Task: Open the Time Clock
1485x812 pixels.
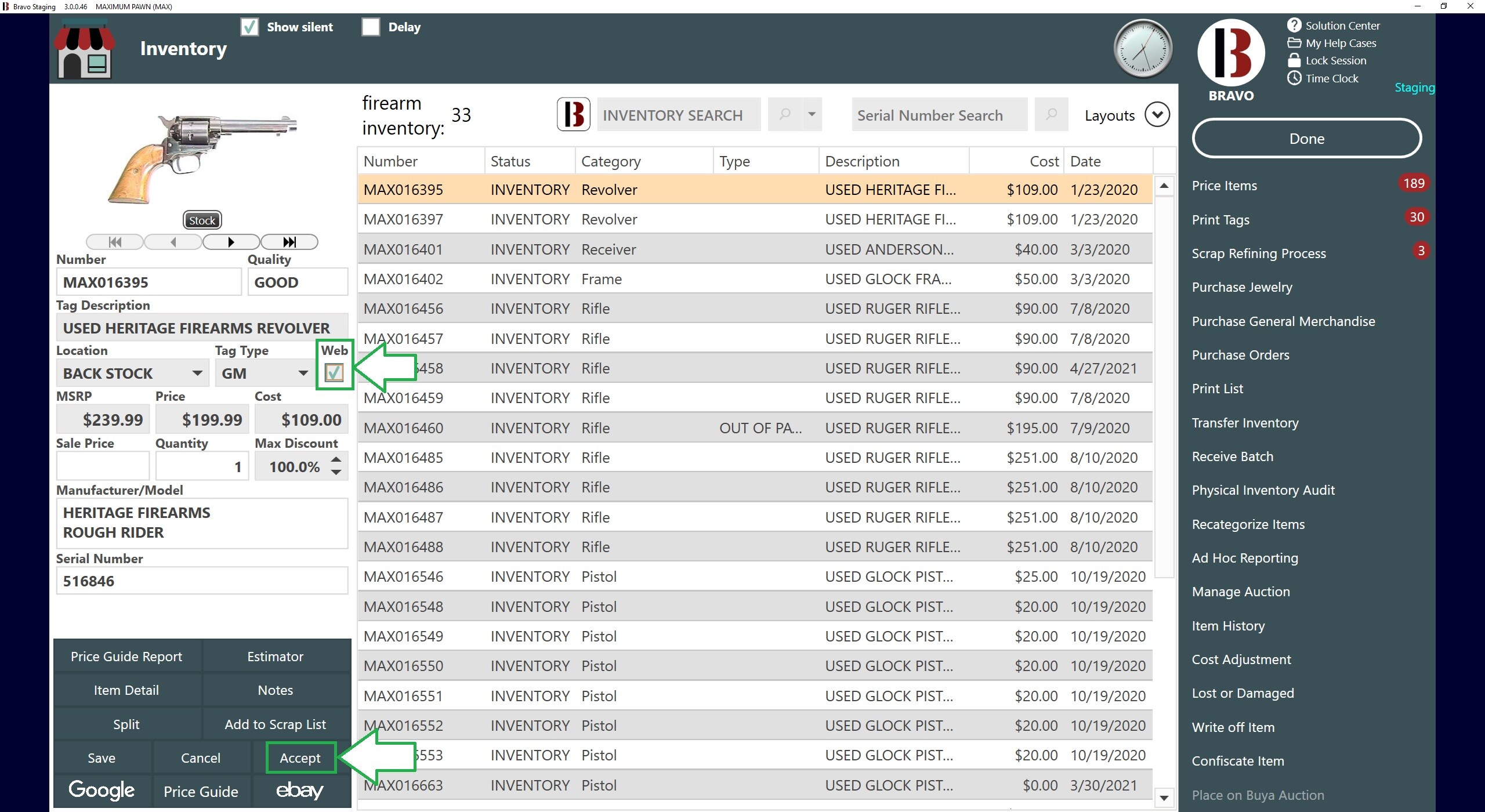Action: [x=1323, y=78]
